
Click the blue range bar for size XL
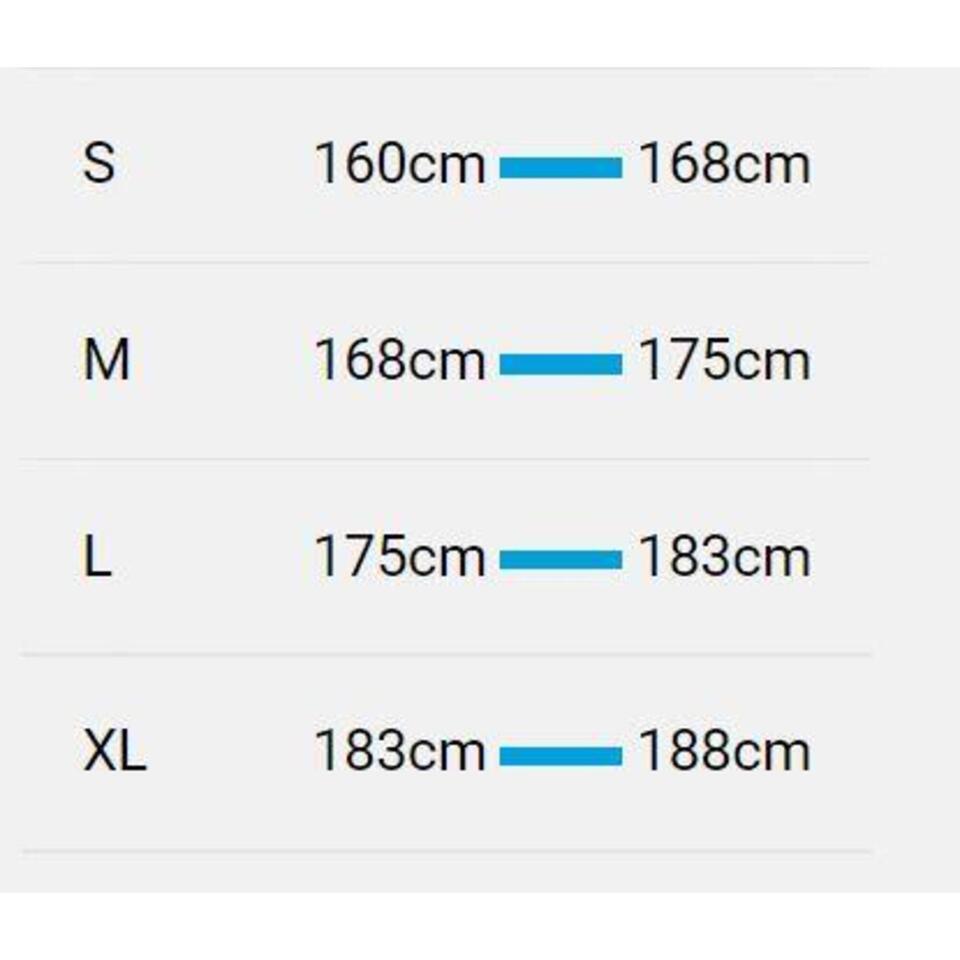[560, 756]
